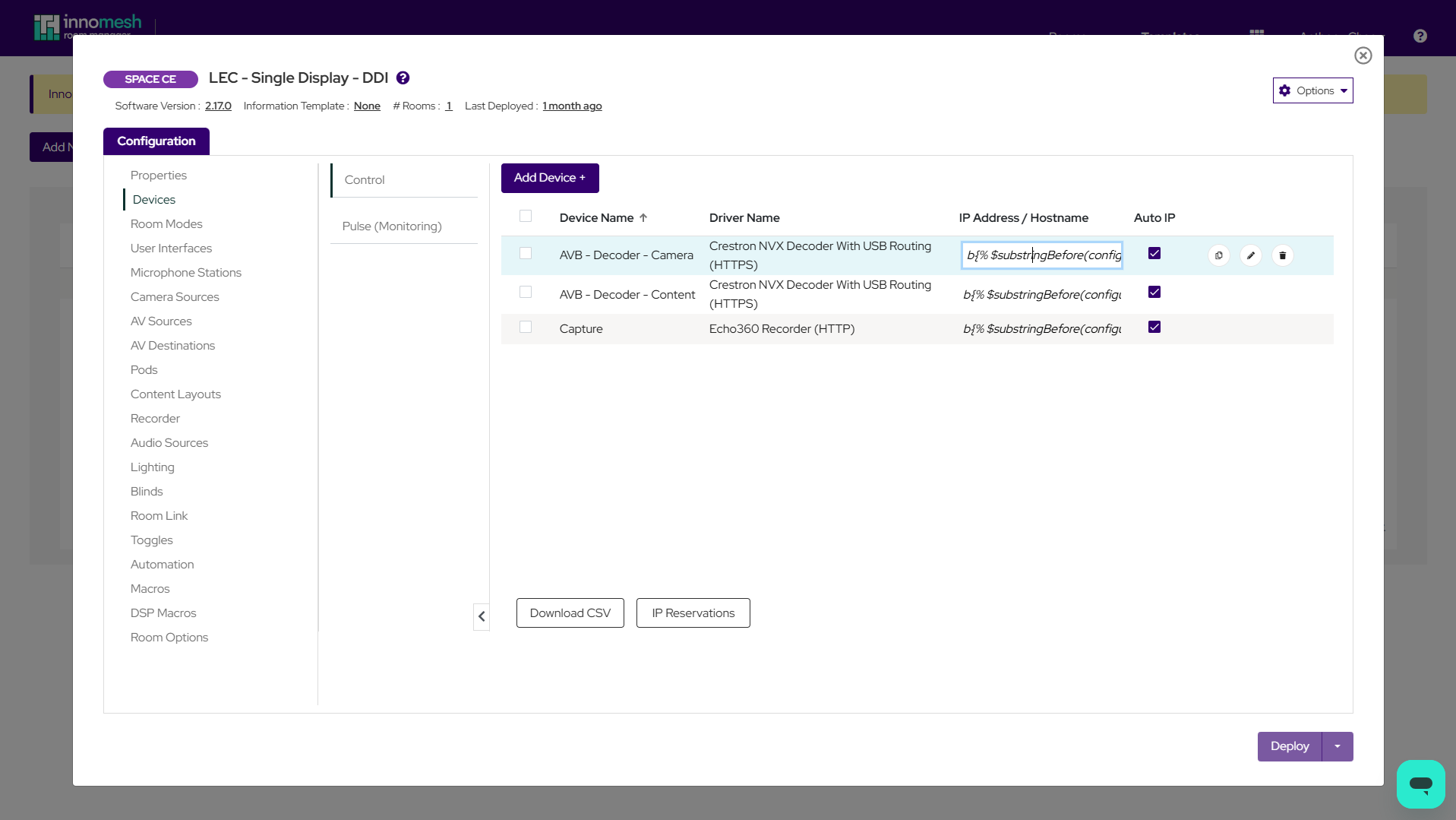Open IP Reservations
1456x820 pixels.
click(x=693, y=613)
